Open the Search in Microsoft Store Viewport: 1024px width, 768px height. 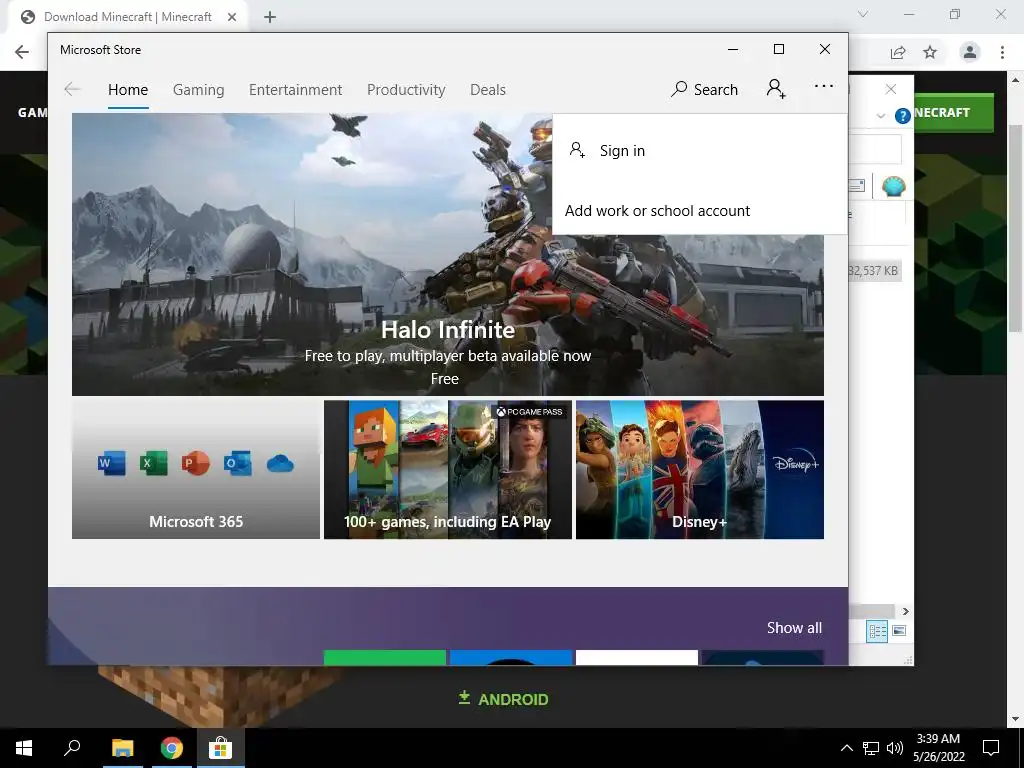click(x=704, y=89)
